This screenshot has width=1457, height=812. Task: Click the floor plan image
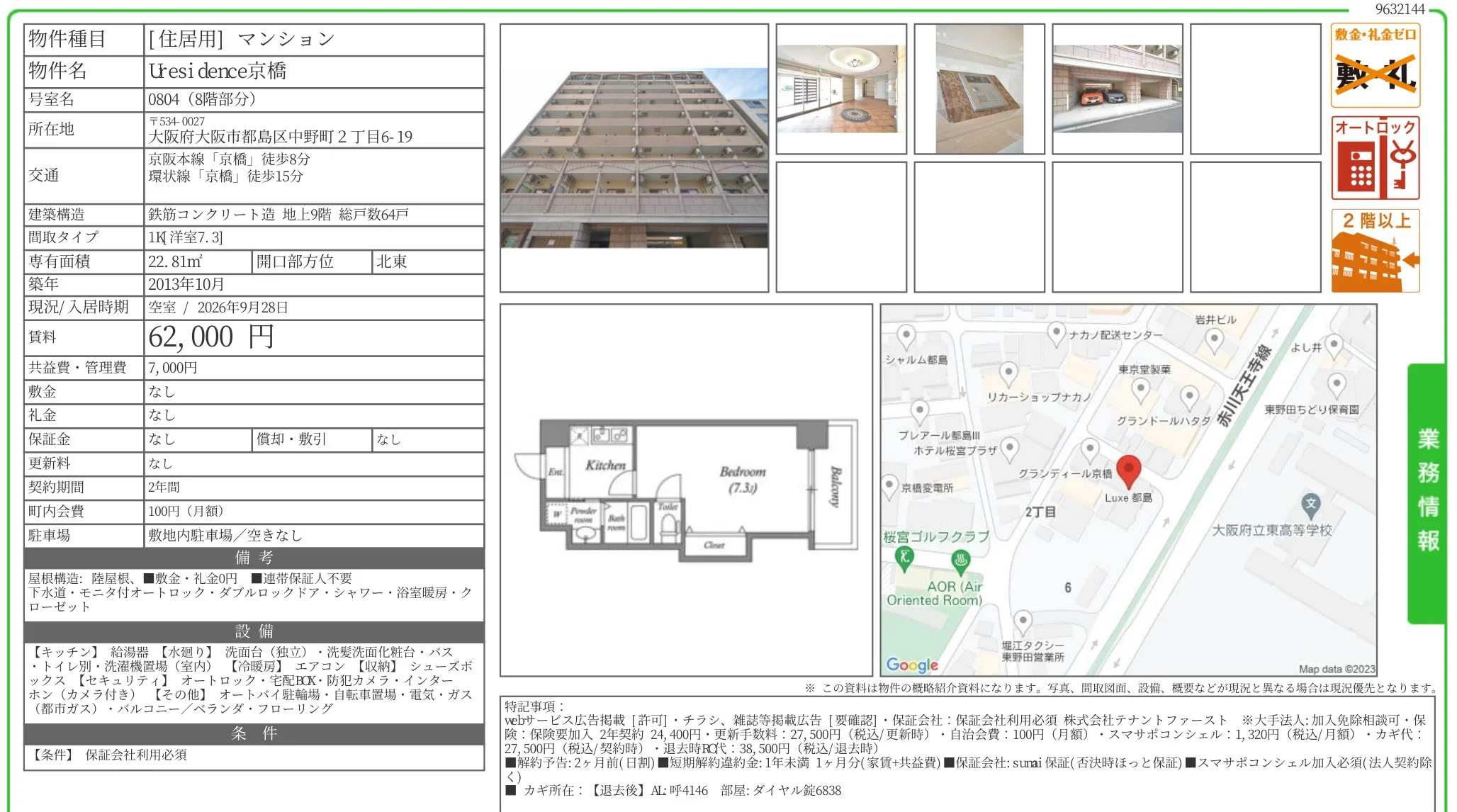pyautogui.click(x=686, y=490)
